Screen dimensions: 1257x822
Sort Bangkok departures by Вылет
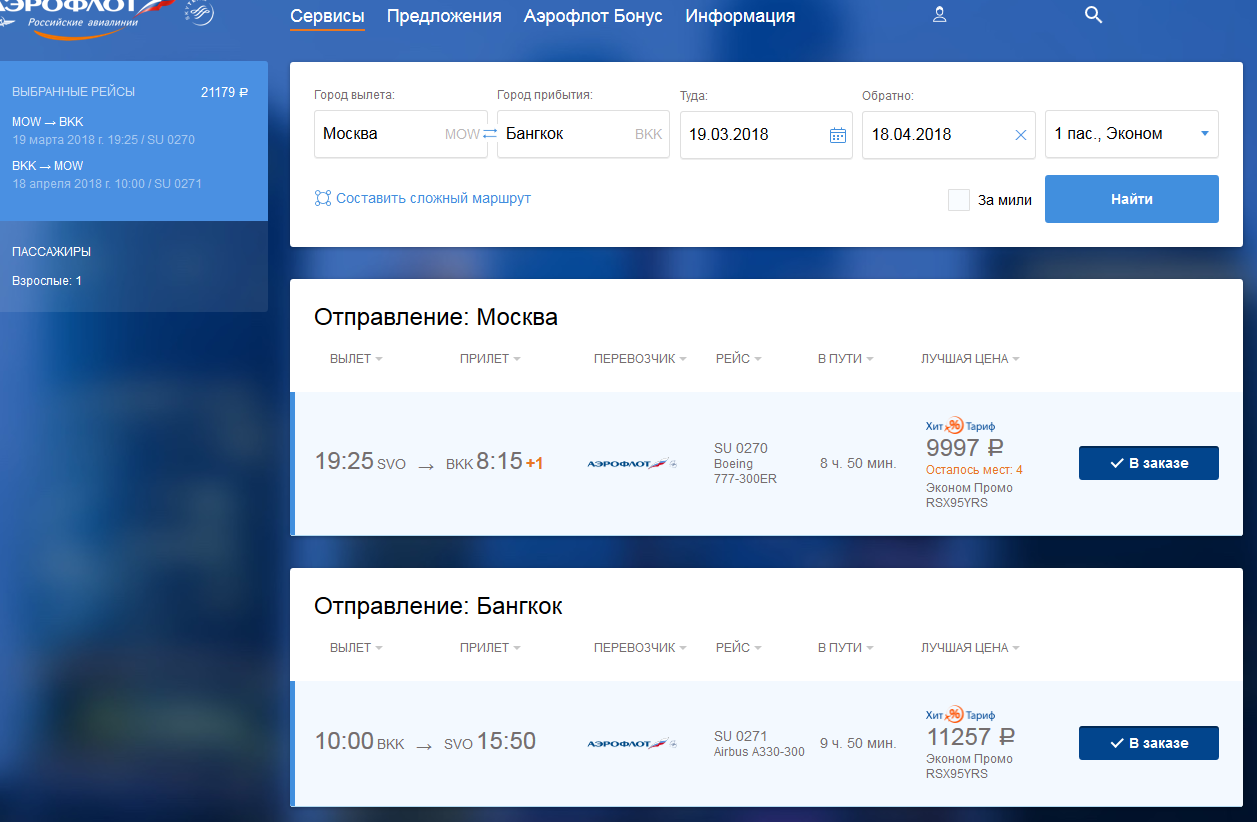[356, 648]
